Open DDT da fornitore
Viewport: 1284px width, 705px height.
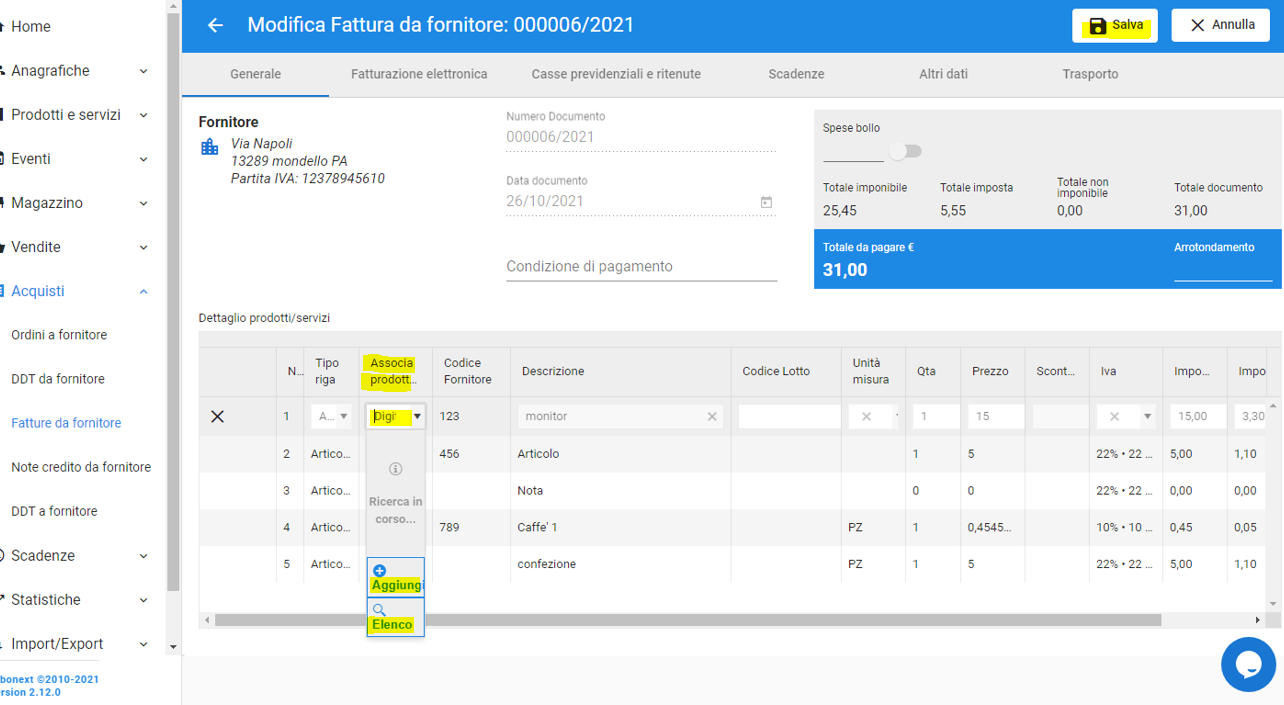(x=58, y=379)
